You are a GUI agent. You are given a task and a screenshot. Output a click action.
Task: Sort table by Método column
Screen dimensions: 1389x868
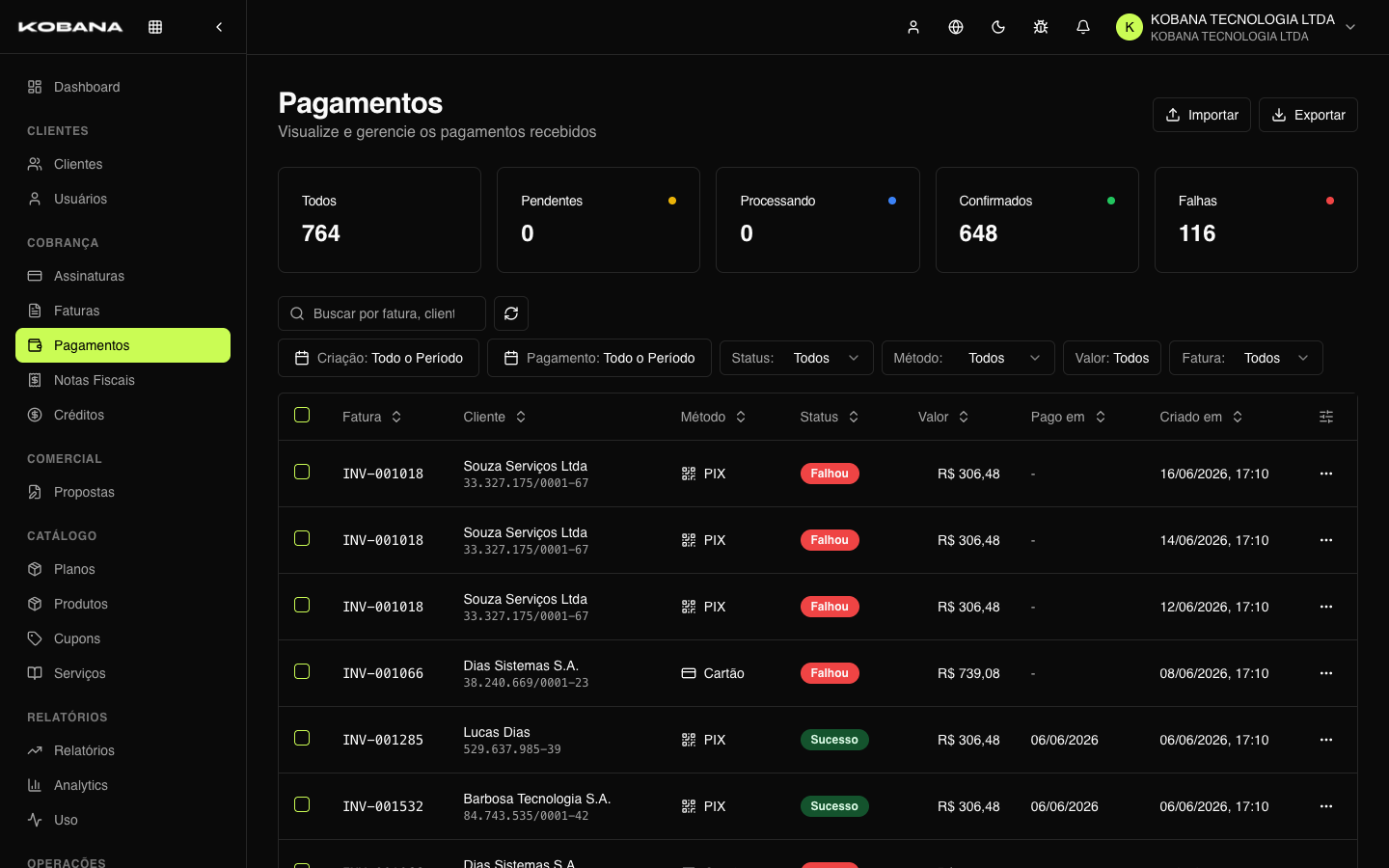click(x=714, y=417)
